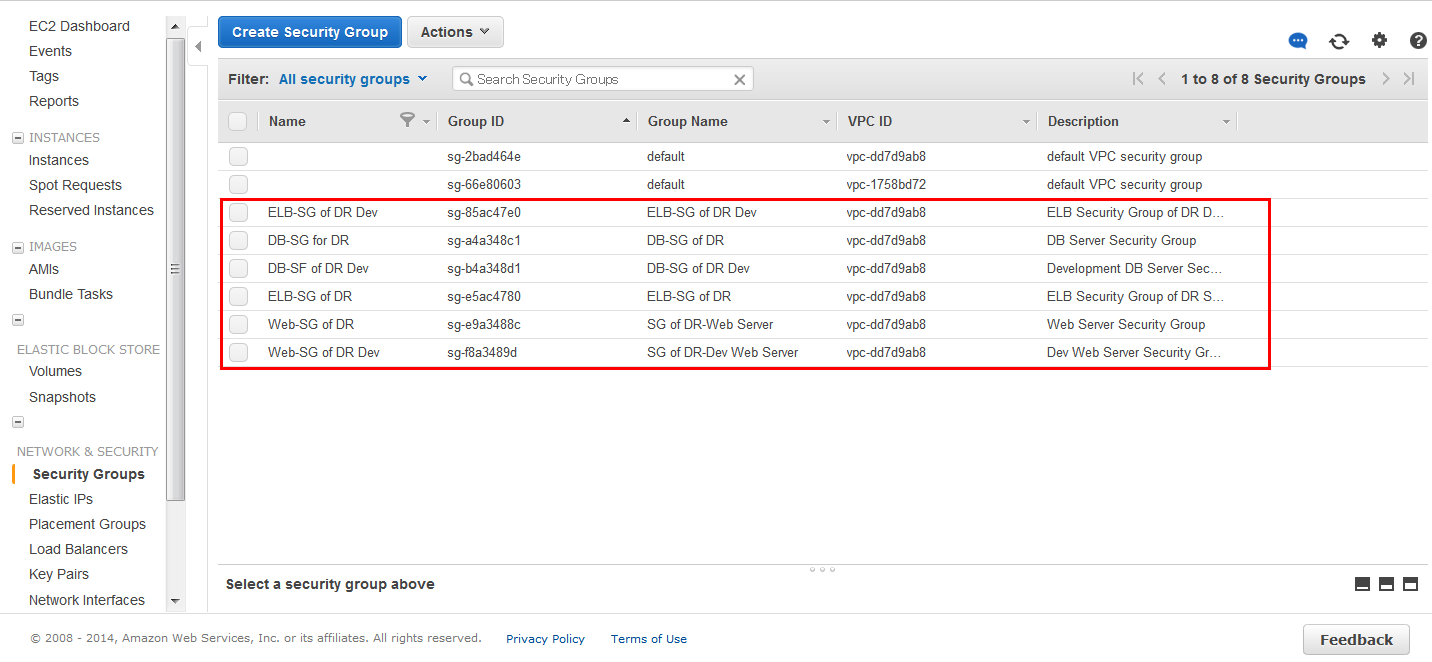Screen dimensions: 1432x662
Task: Click the Create Security Group button
Action: (309, 31)
